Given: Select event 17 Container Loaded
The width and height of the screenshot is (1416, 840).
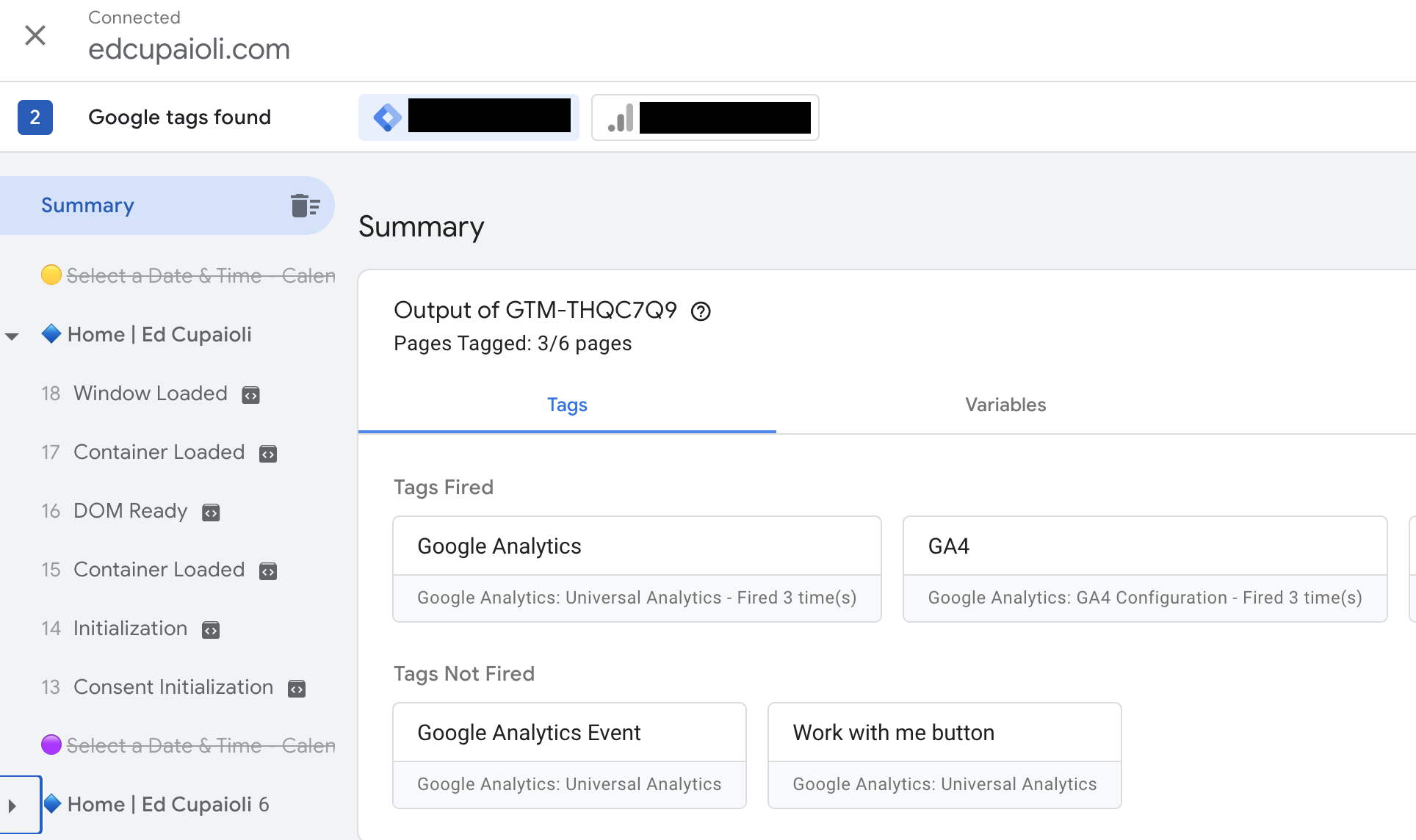Looking at the screenshot, I should pyautogui.click(x=159, y=452).
